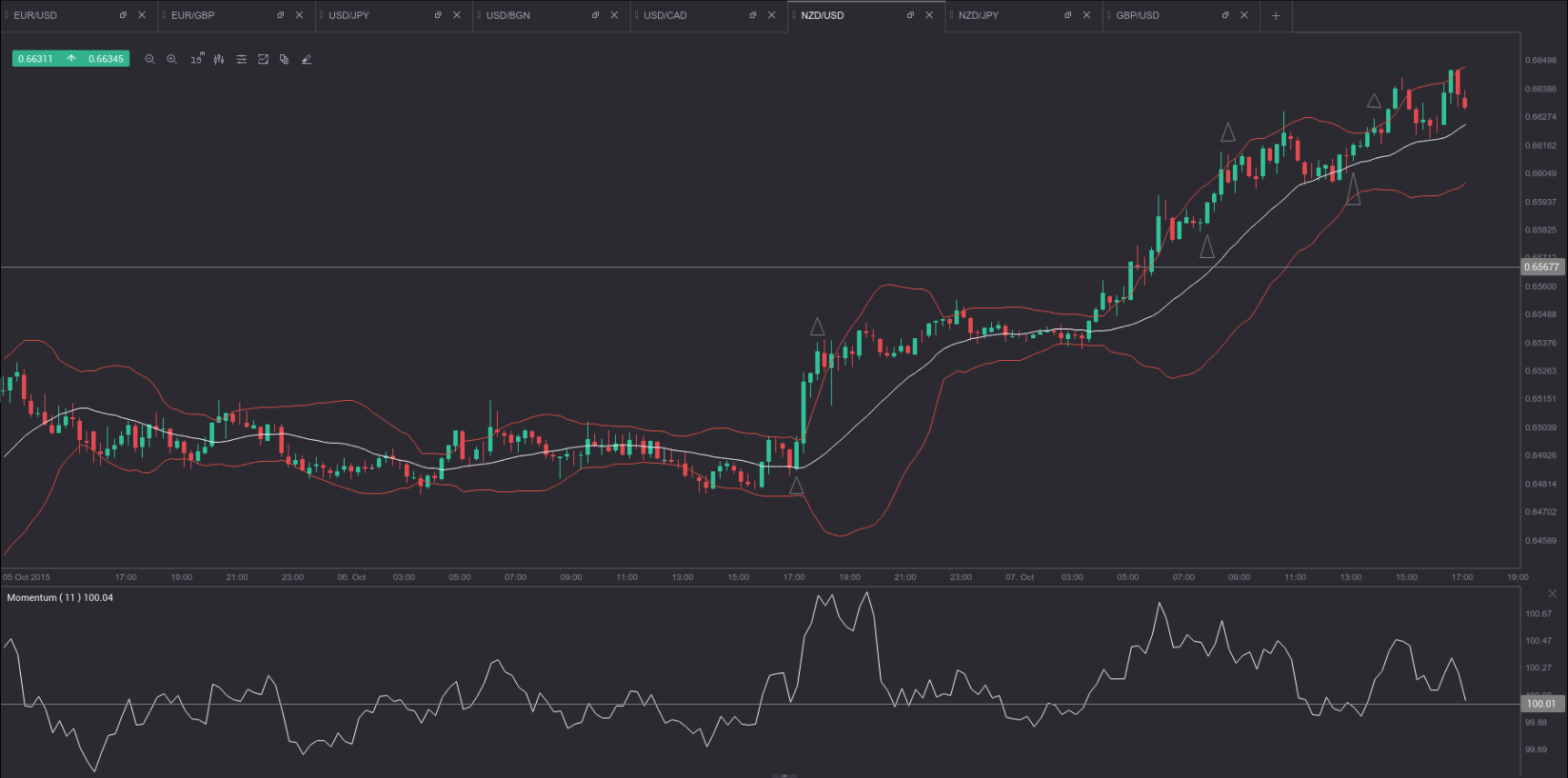
Task: Open the candlestick chart type menu
Action: [x=219, y=59]
